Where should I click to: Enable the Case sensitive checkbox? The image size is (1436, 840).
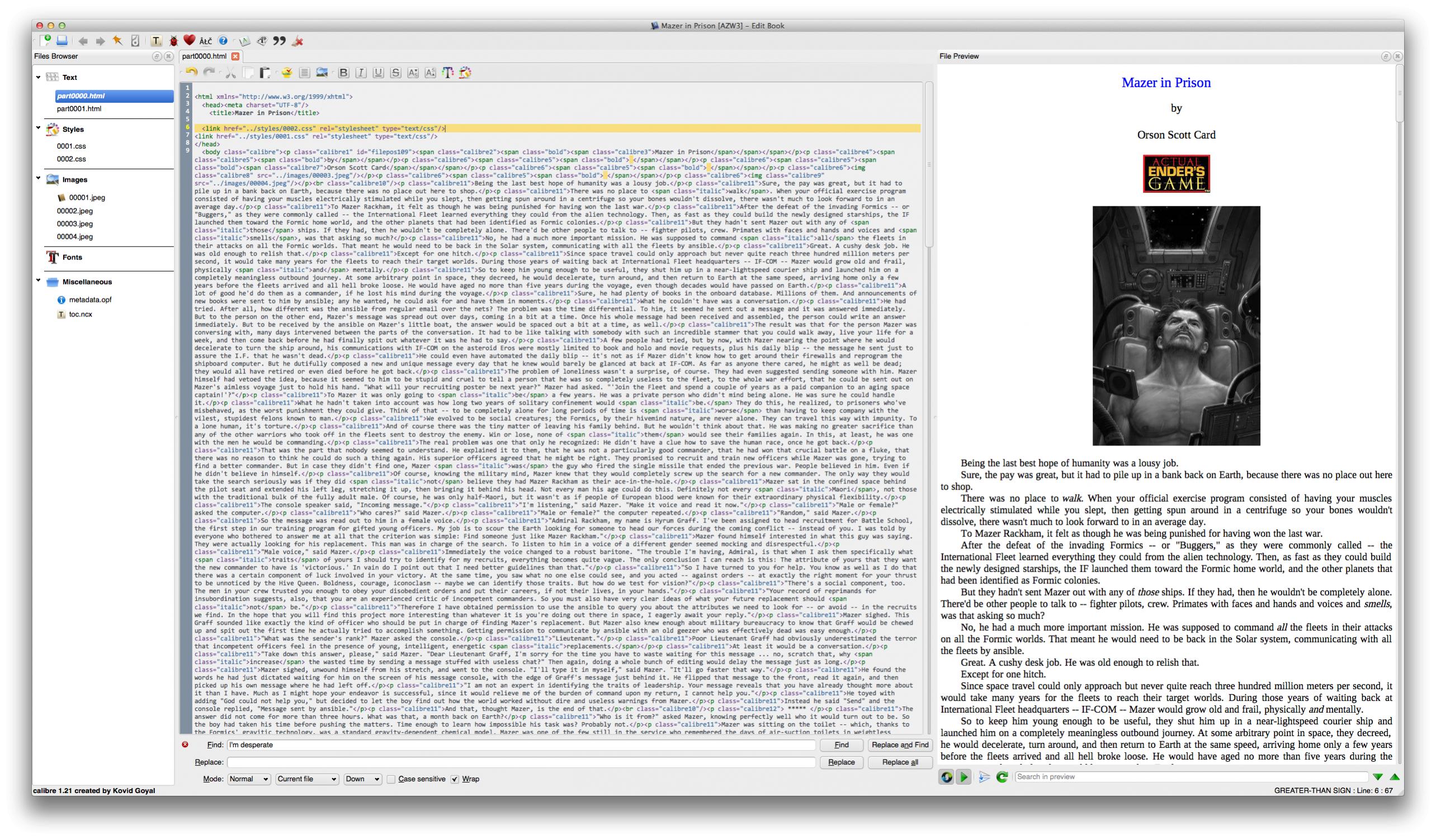391,780
